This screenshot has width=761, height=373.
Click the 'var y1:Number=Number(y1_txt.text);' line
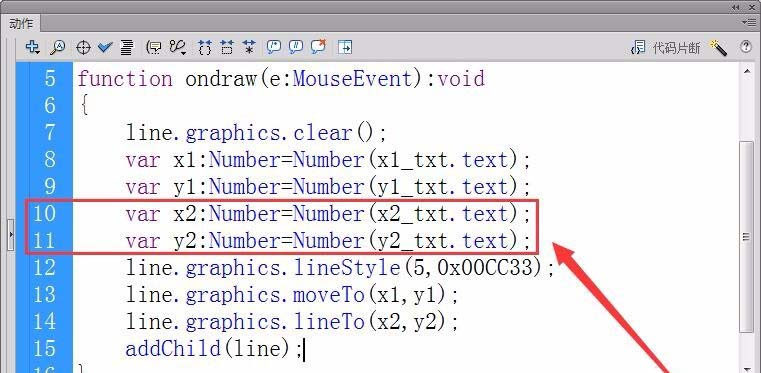point(329,187)
